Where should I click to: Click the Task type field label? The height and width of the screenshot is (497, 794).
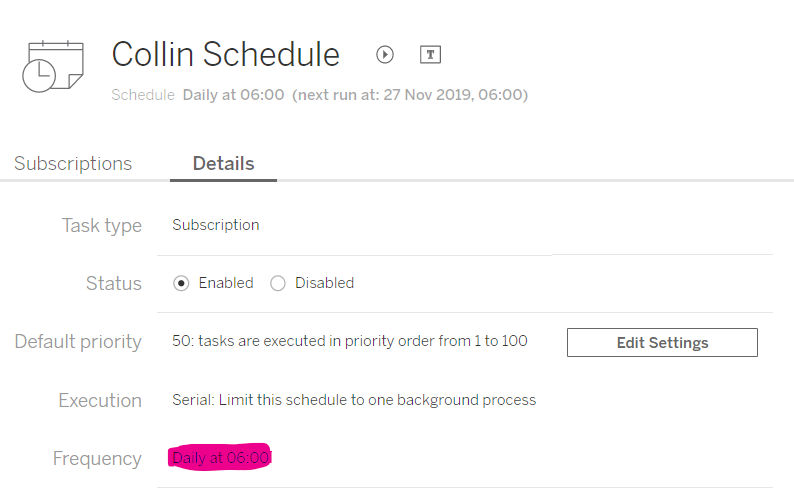coord(101,225)
